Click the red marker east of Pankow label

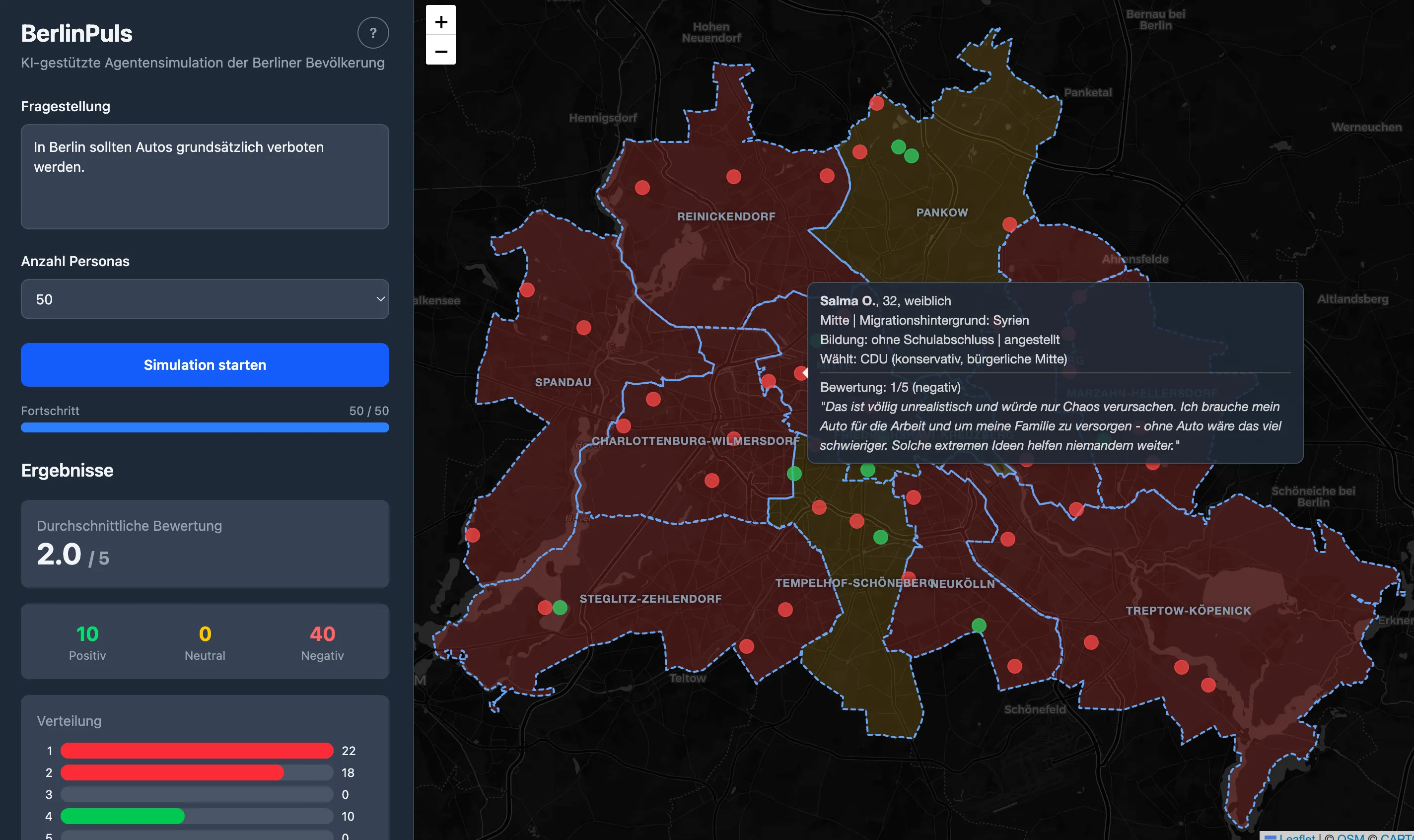pos(1009,224)
